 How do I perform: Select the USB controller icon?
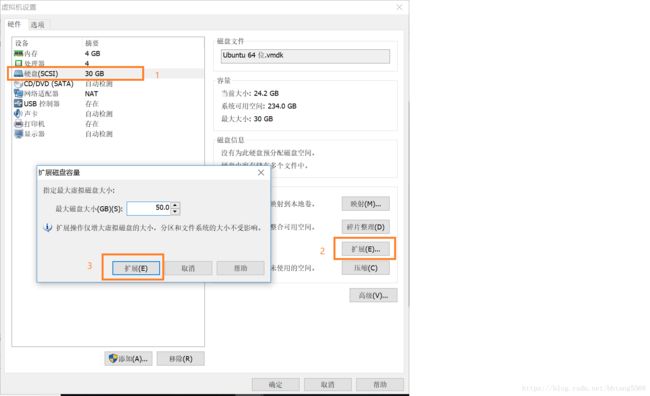[x=18, y=104]
